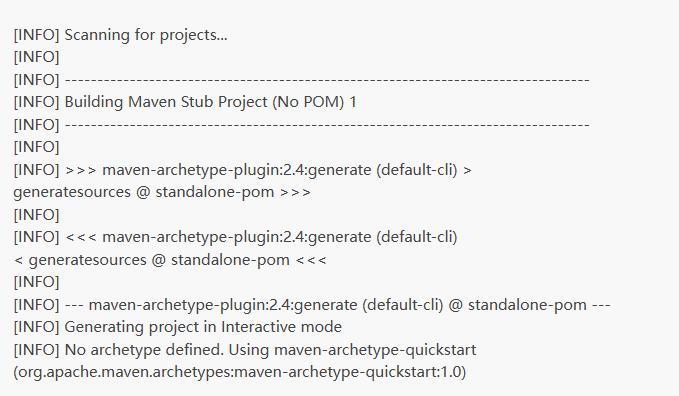Click the 'Building Maven Stub Project (No POM) 1' line
Screen dimensions: 679x396
(x=185, y=102)
